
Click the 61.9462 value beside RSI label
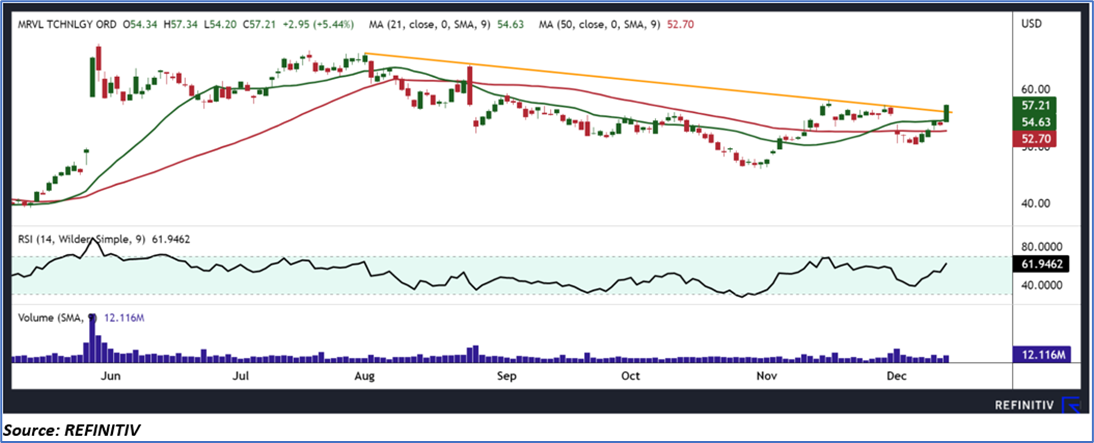pyautogui.click(x=170, y=239)
